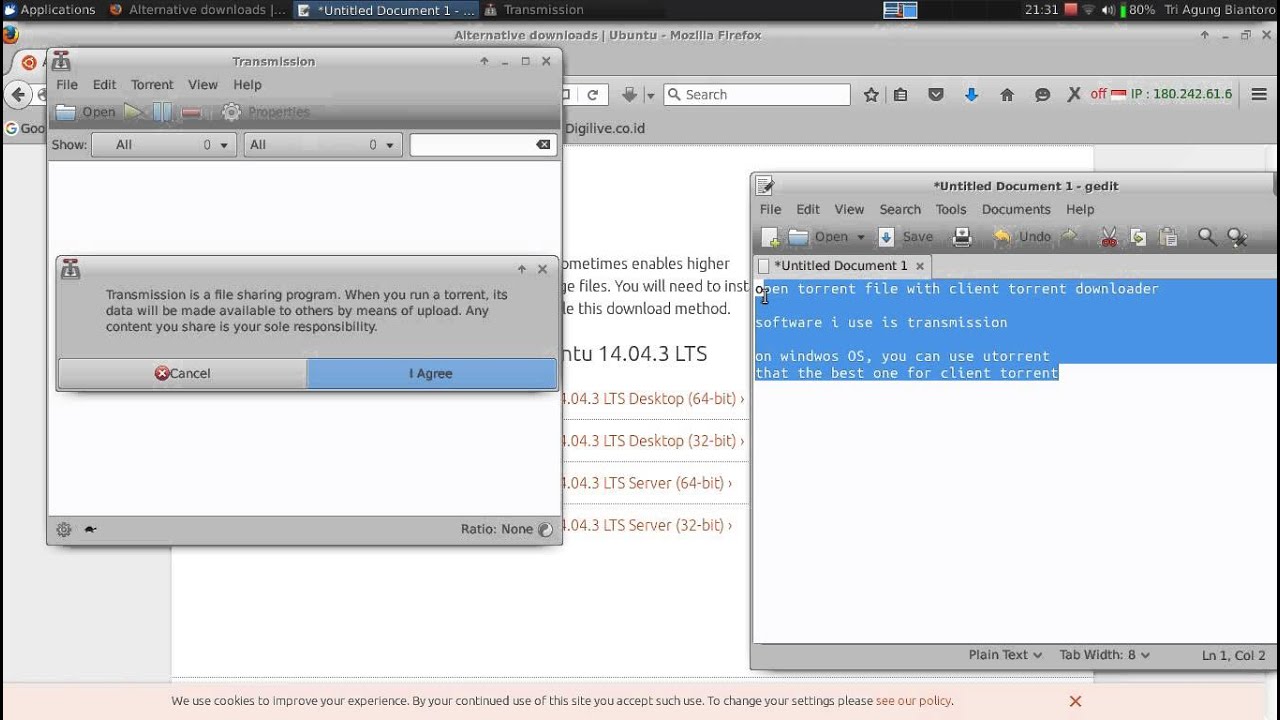
Task: Click gedit Open folder button
Action: point(818,237)
